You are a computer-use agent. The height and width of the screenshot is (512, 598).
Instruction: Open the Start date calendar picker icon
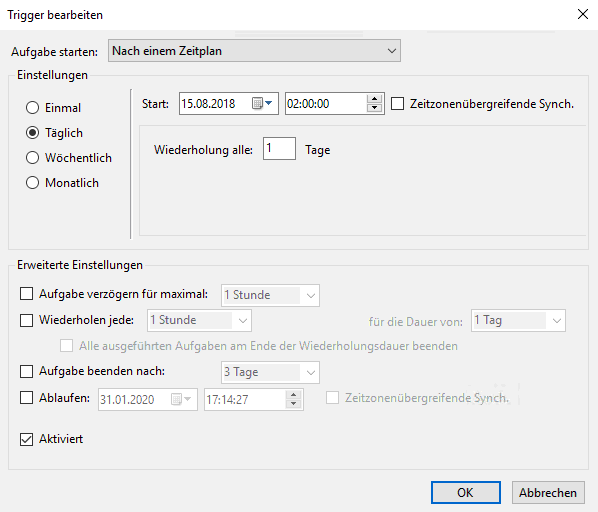[x=262, y=103]
